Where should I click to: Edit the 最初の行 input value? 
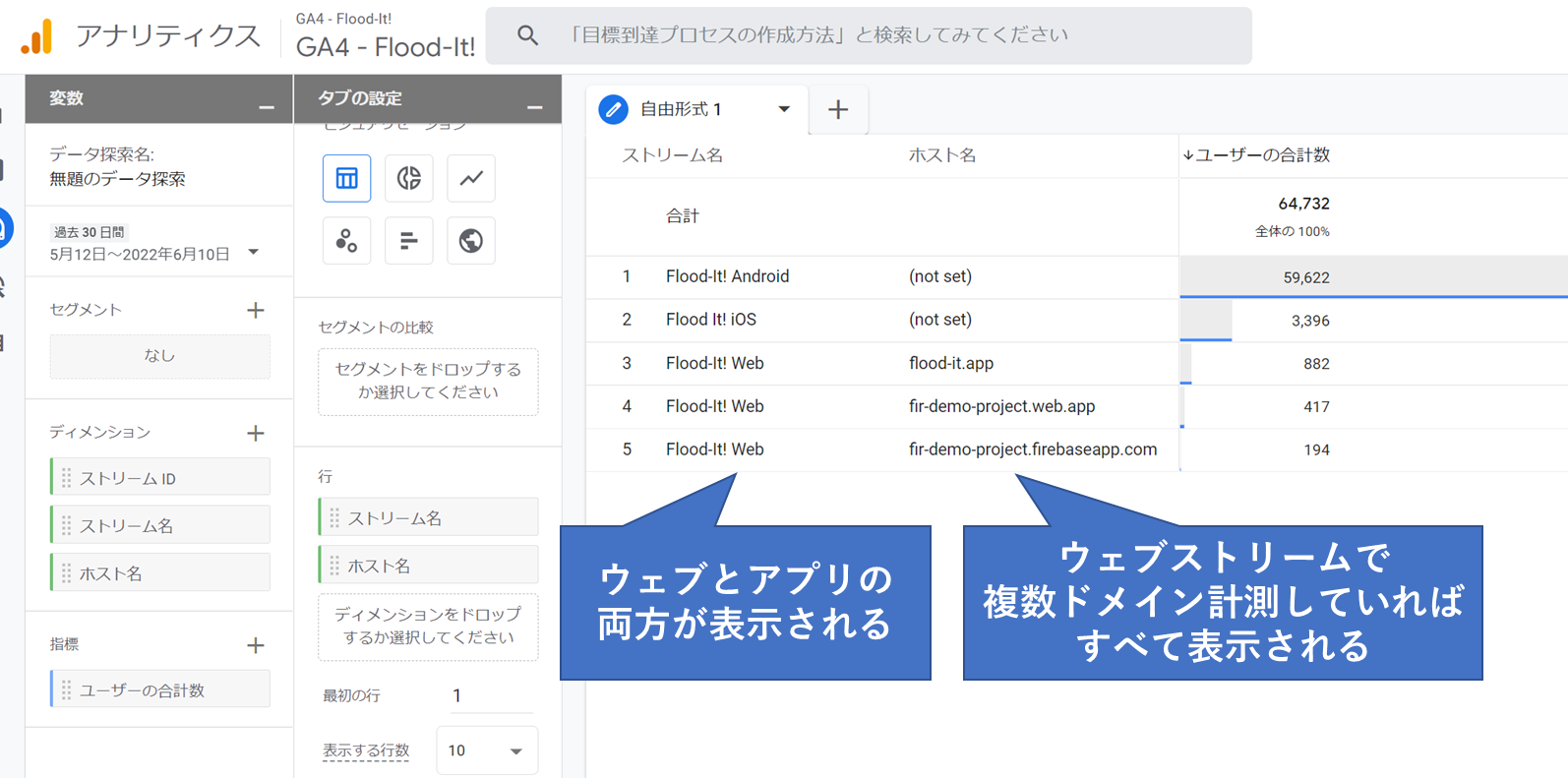491,695
